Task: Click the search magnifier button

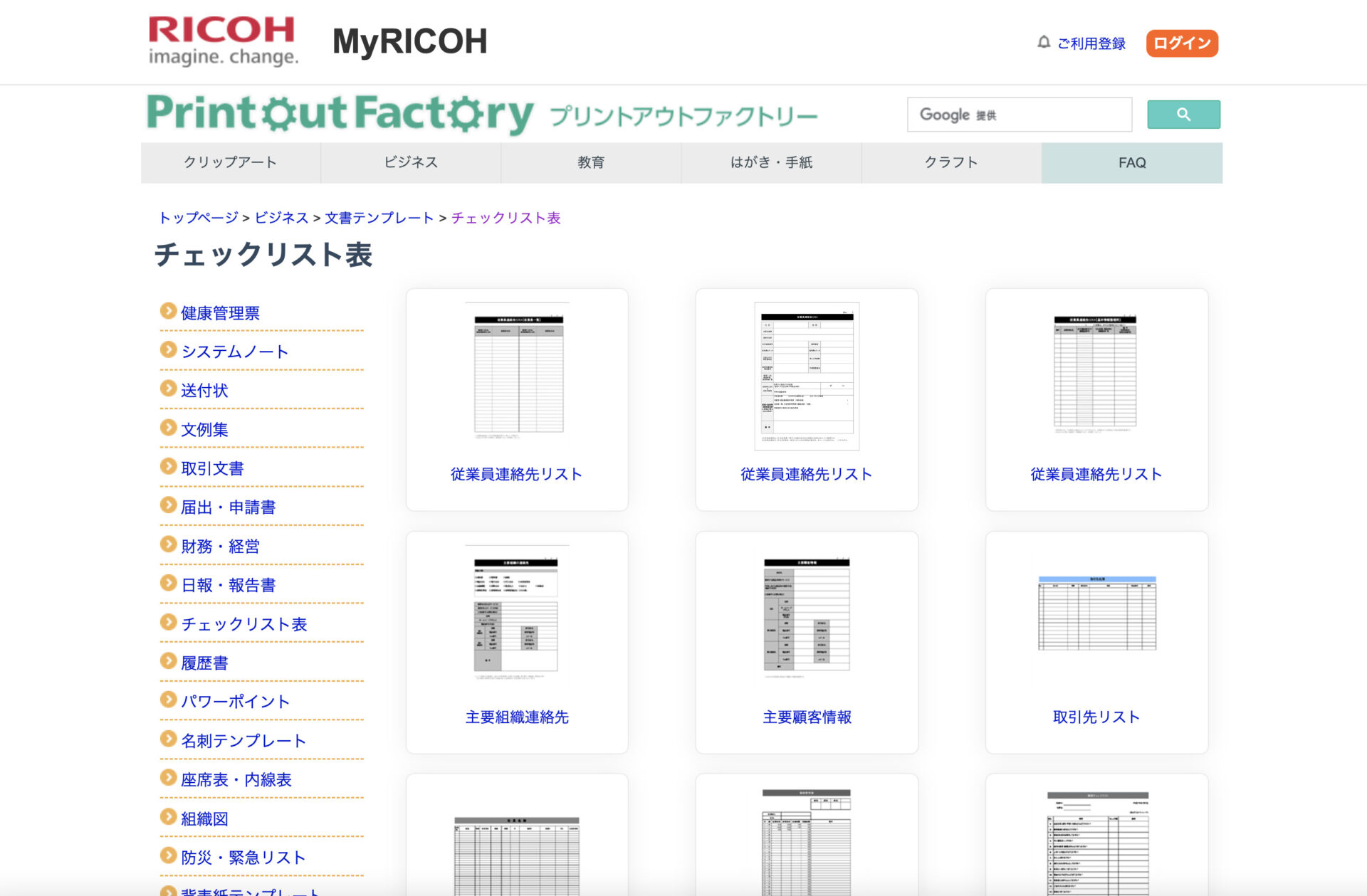Action: (x=1183, y=115)
